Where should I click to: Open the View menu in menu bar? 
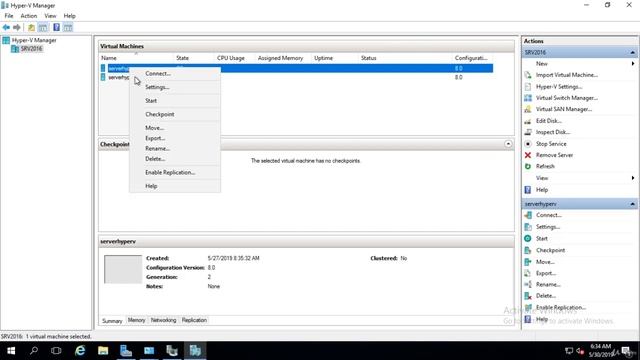pyautogui.click(x=50, y=16)
